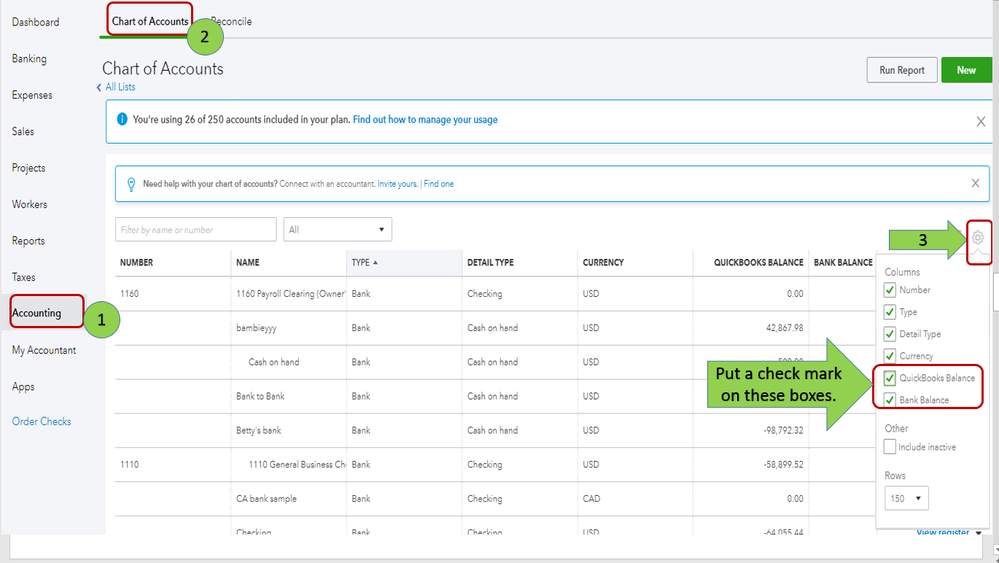The width and height of the screenshot is (999, 563).
Task: Open Find out how to manage your usage
Action: pyautogui.click(x=425, y=119)
